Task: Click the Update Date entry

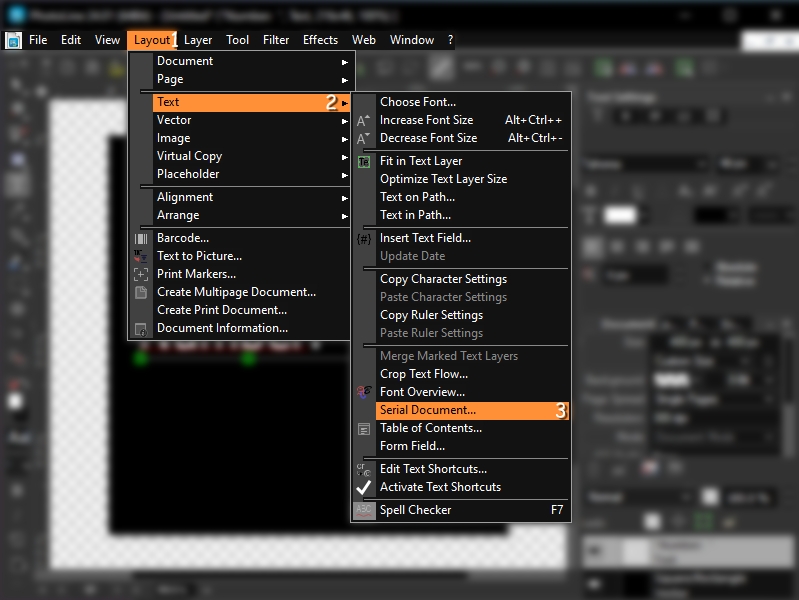Action: pos(412,256)
